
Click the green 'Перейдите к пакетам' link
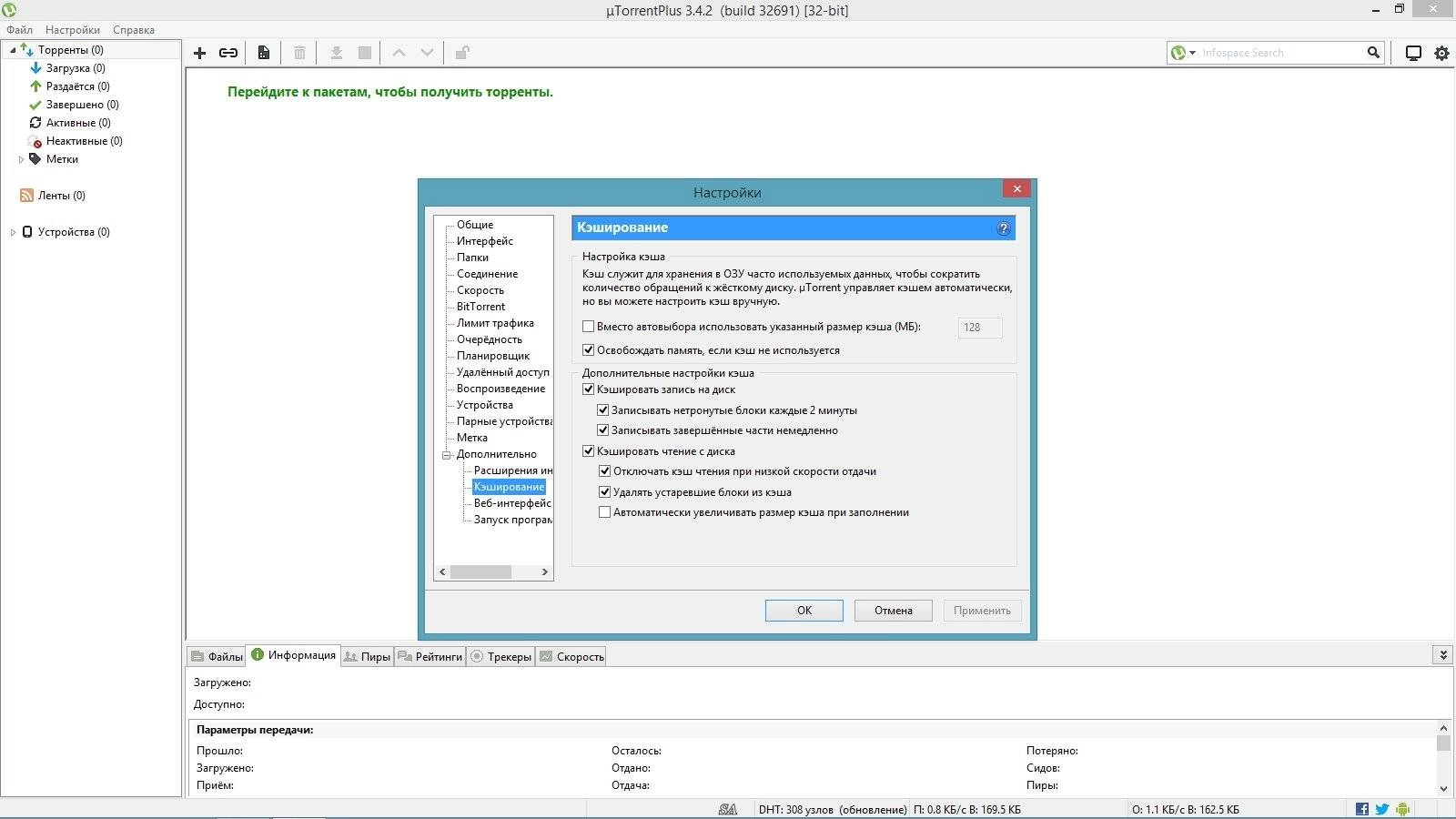click(390, 92)
